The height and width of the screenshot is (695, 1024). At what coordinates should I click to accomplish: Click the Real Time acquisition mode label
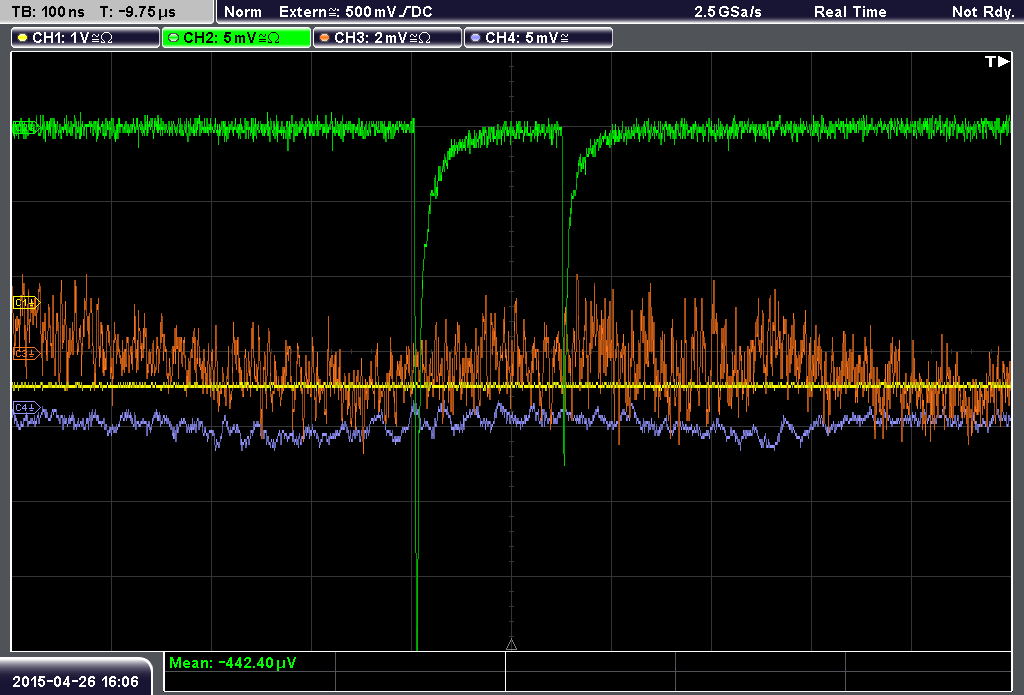point(850,12)
